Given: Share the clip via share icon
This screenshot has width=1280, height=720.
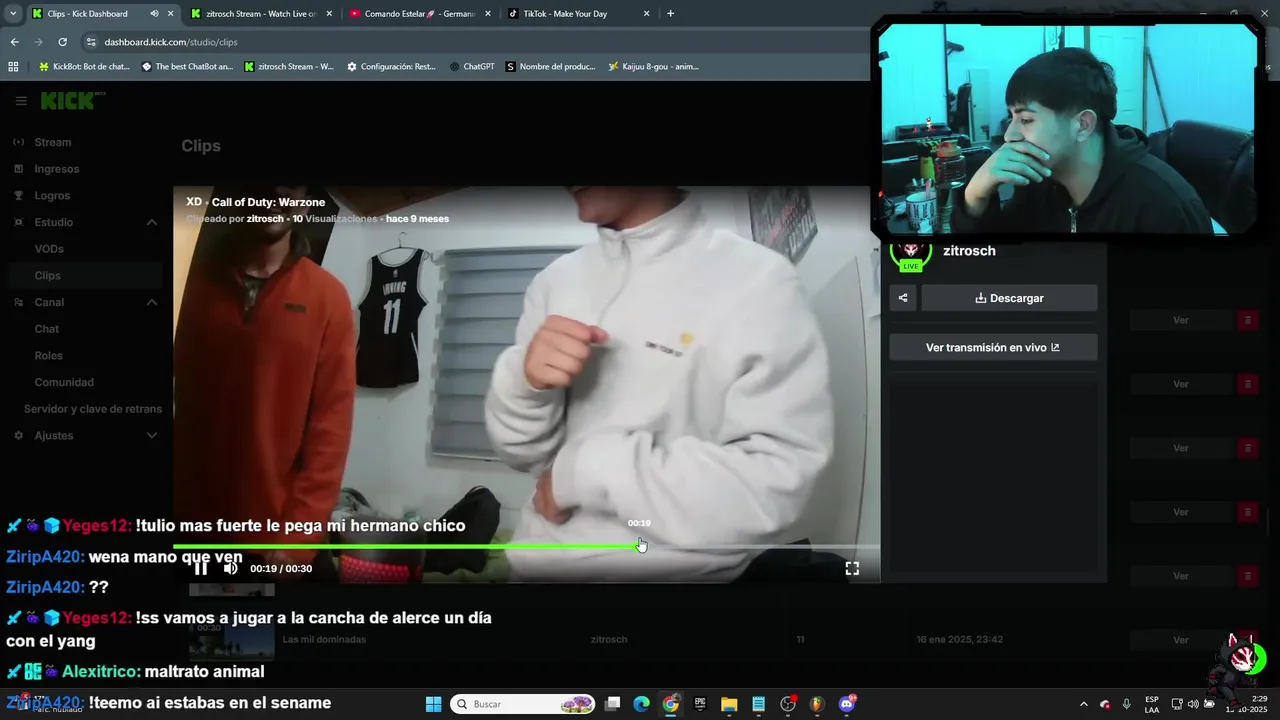Looking at the screenshot, I should point(903,298).
